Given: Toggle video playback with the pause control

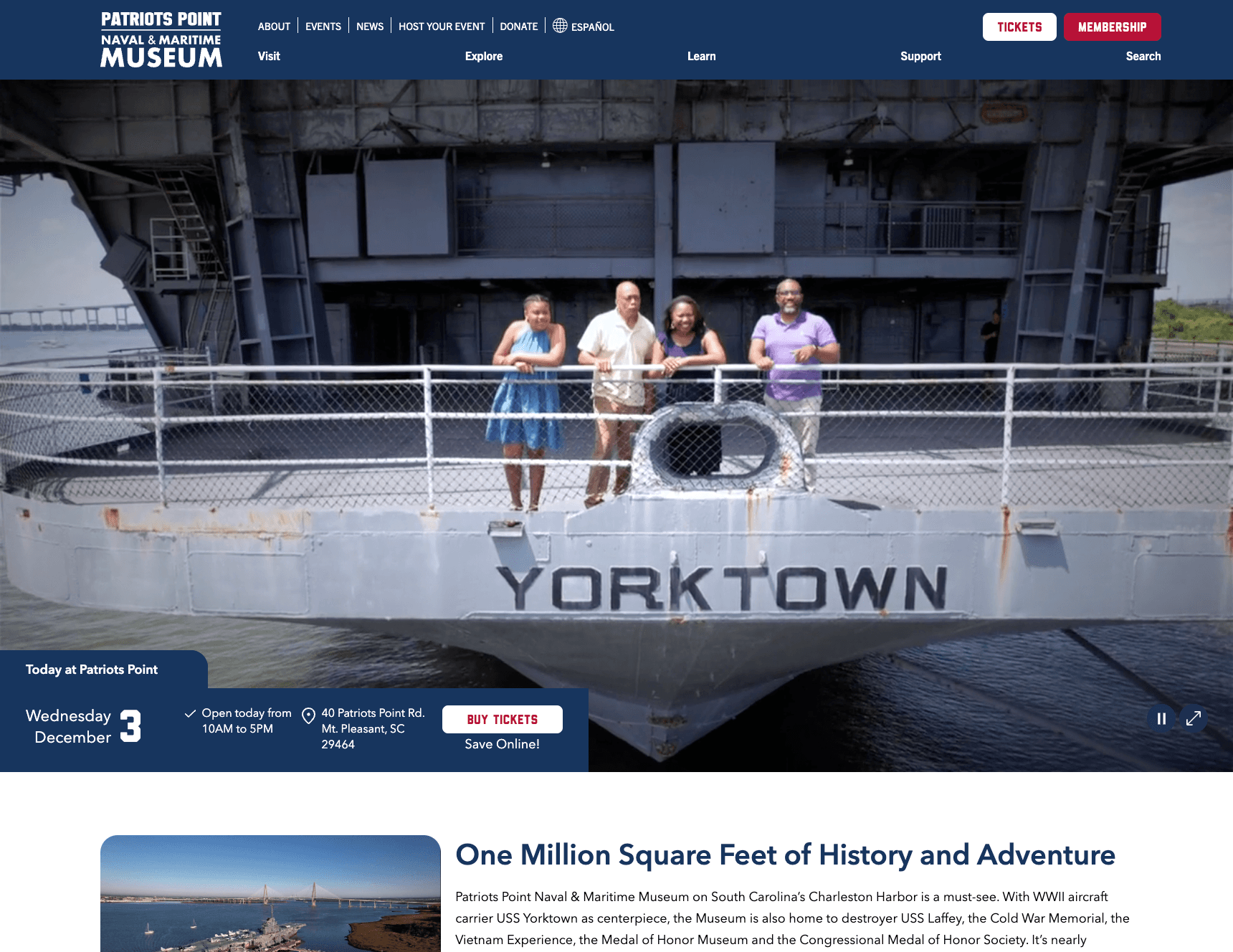Looking at the screenshot, I should (1161, 718).
